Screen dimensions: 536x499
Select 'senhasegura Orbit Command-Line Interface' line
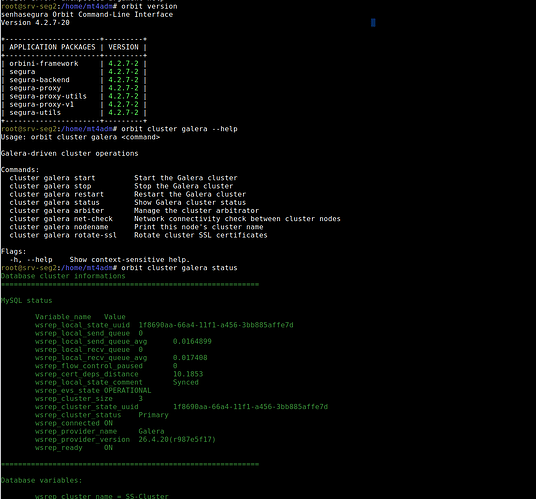[x=87, y=14]
